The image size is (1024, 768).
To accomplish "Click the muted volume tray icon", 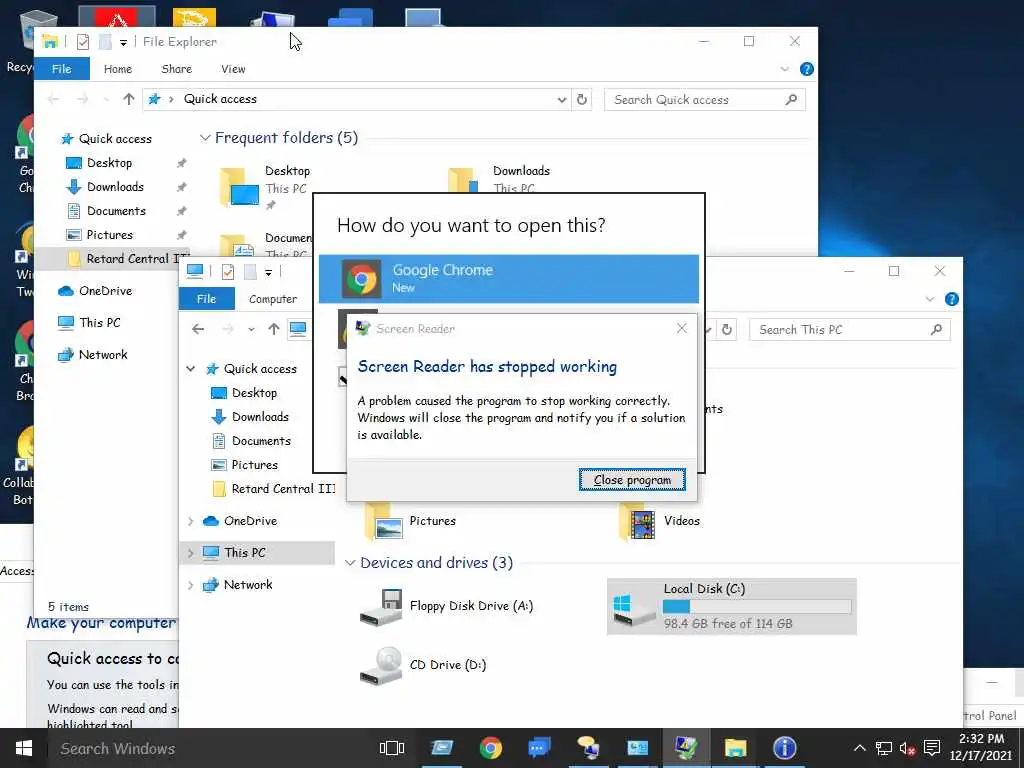I will [x=907, y=748].
